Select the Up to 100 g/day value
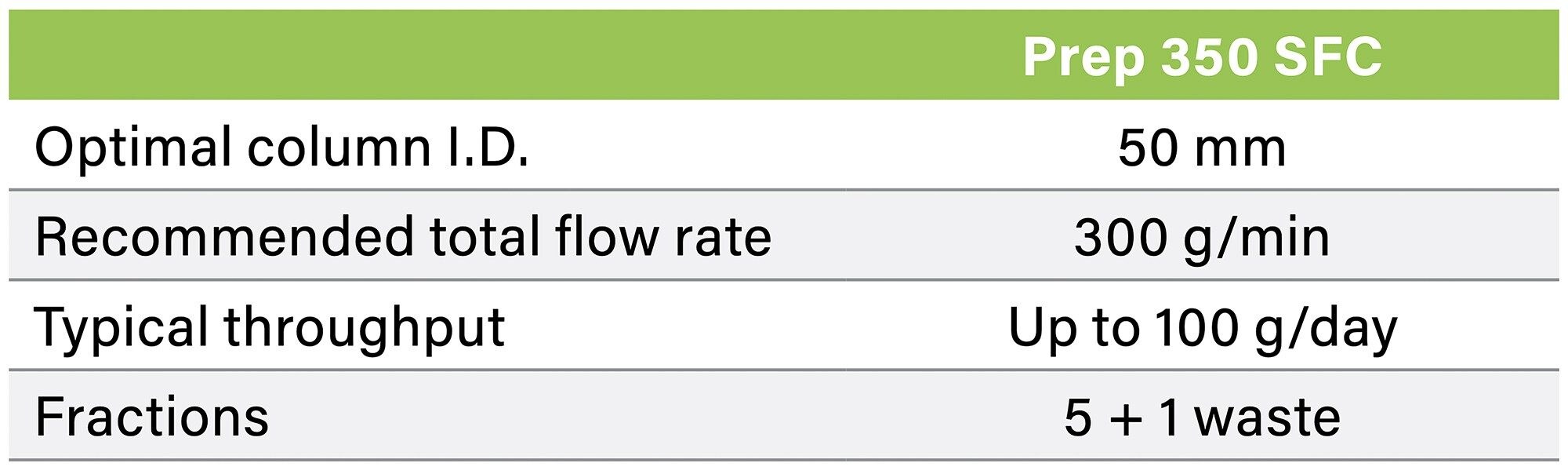 pyautogui.click(x=1202, y=329)
